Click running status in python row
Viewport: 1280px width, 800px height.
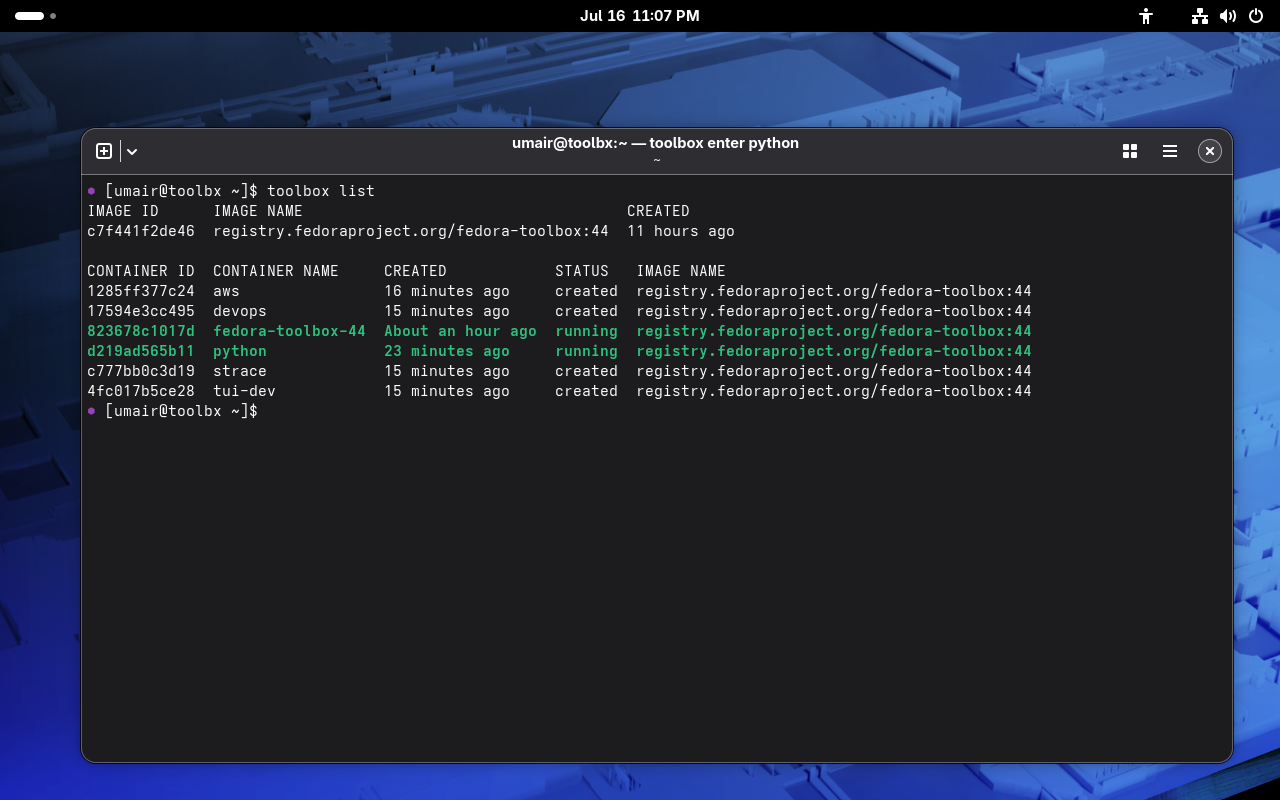coord(586,351)
